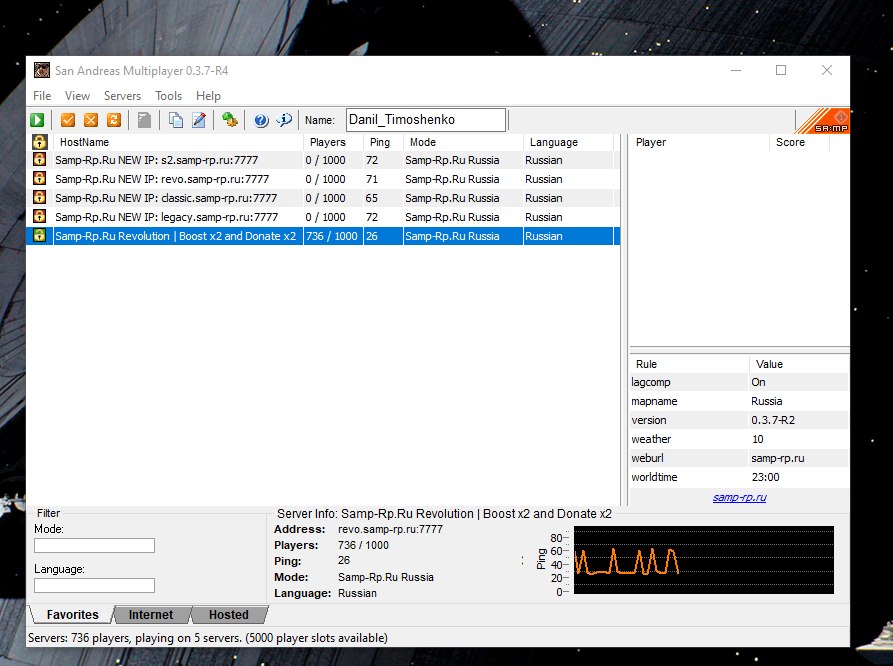Screen dimensions: 893x666
Task: Select the s2.samp-rp.ru:7777 server row
Action: [322, 160]
